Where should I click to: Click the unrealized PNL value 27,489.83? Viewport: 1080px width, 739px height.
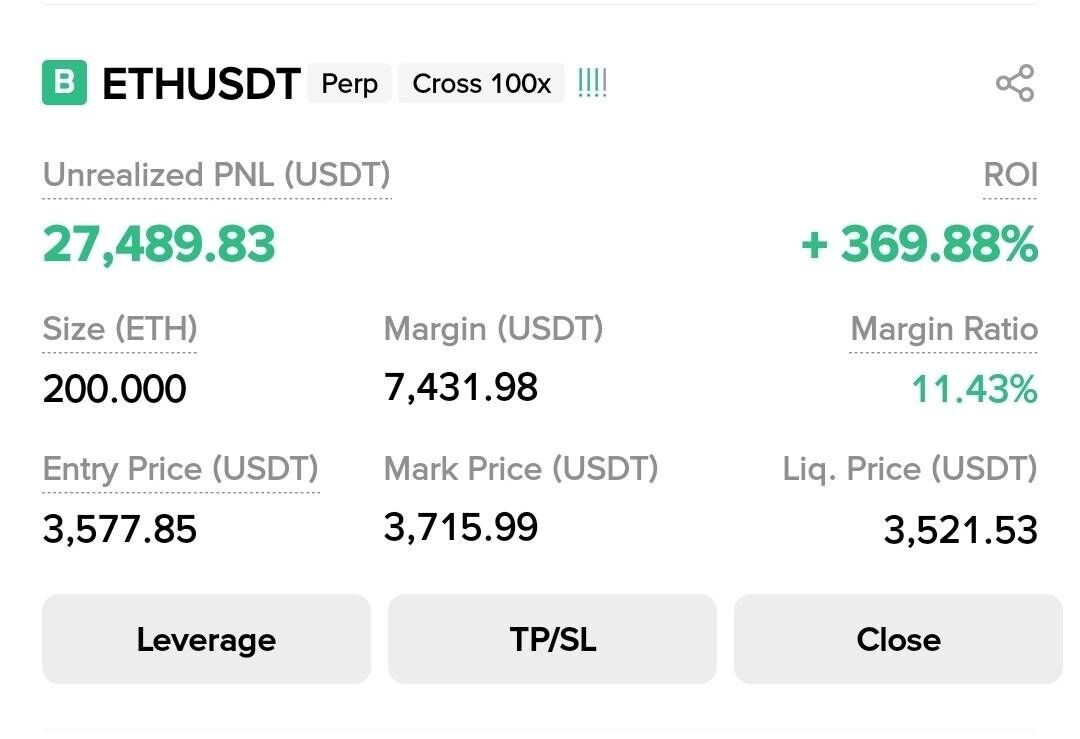[x=159, y=244]
